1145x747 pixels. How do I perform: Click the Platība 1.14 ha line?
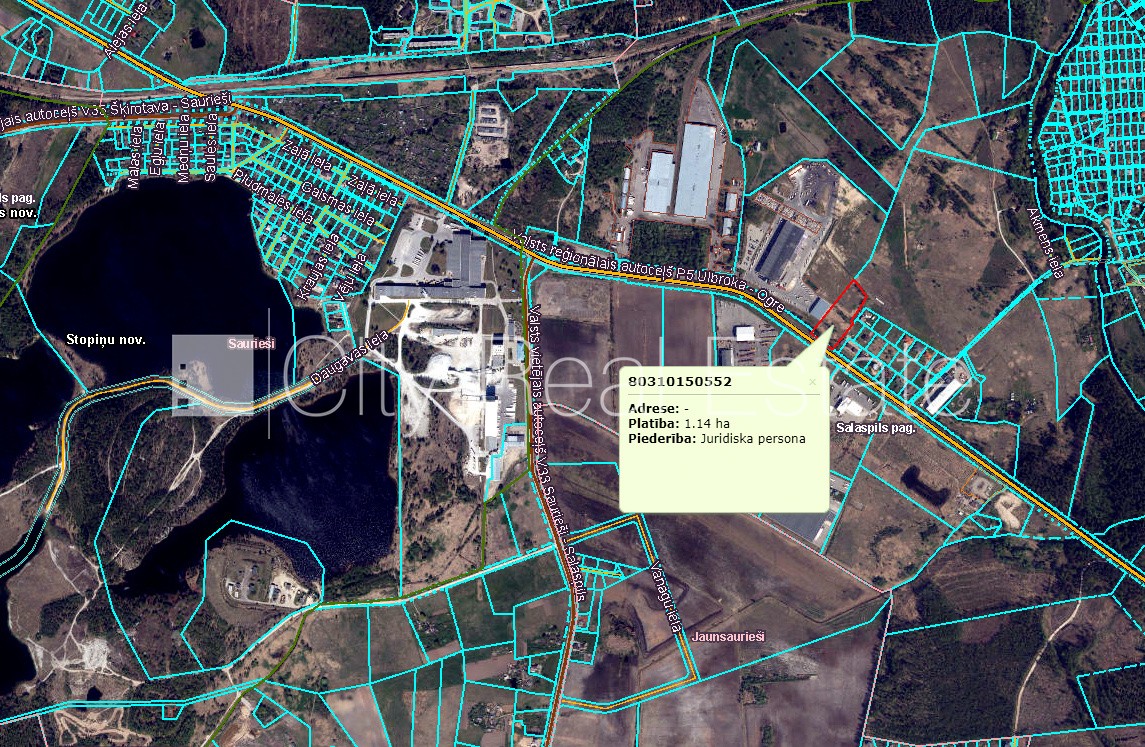(x=679, y=424)
